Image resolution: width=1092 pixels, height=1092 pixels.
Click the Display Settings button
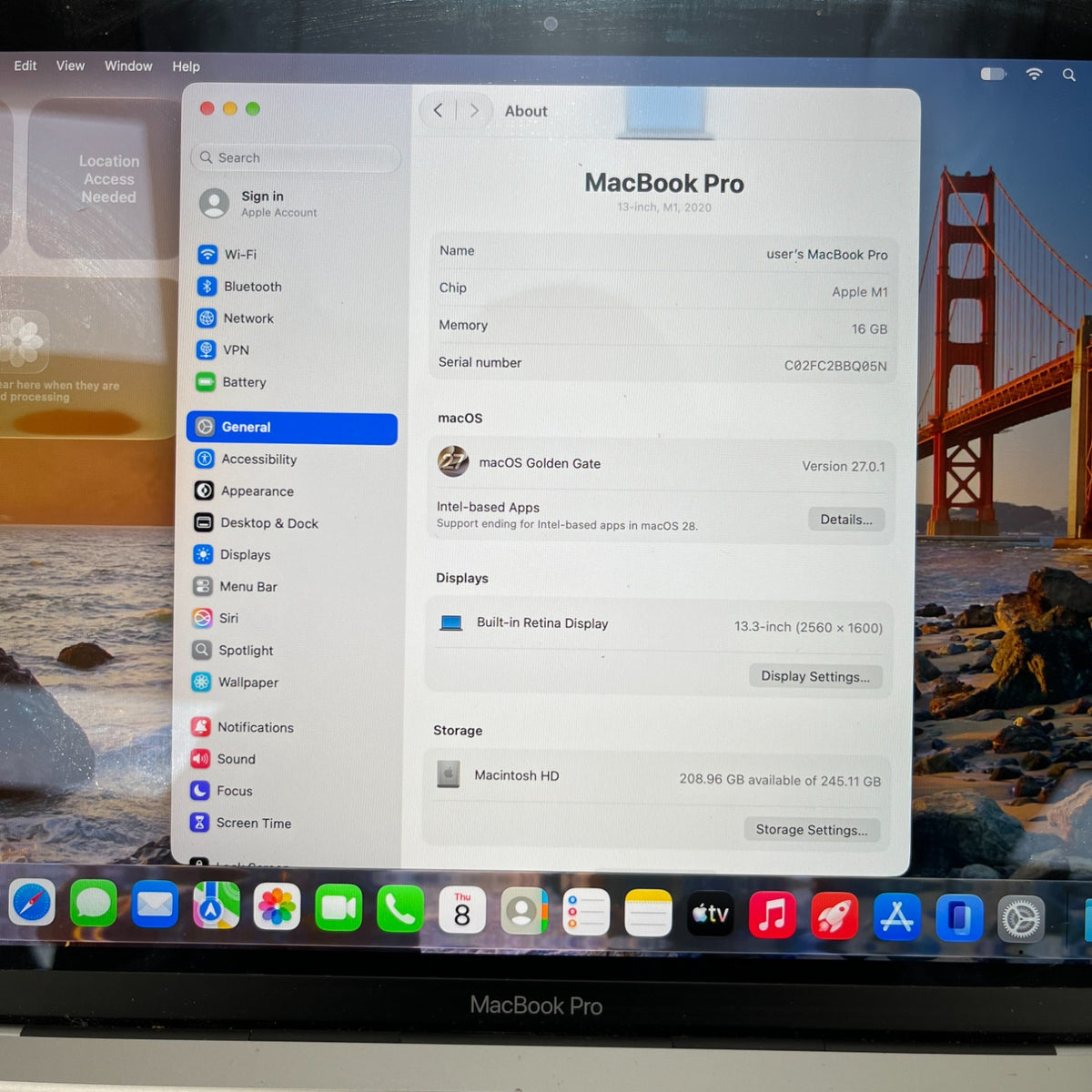coord(815,677)
